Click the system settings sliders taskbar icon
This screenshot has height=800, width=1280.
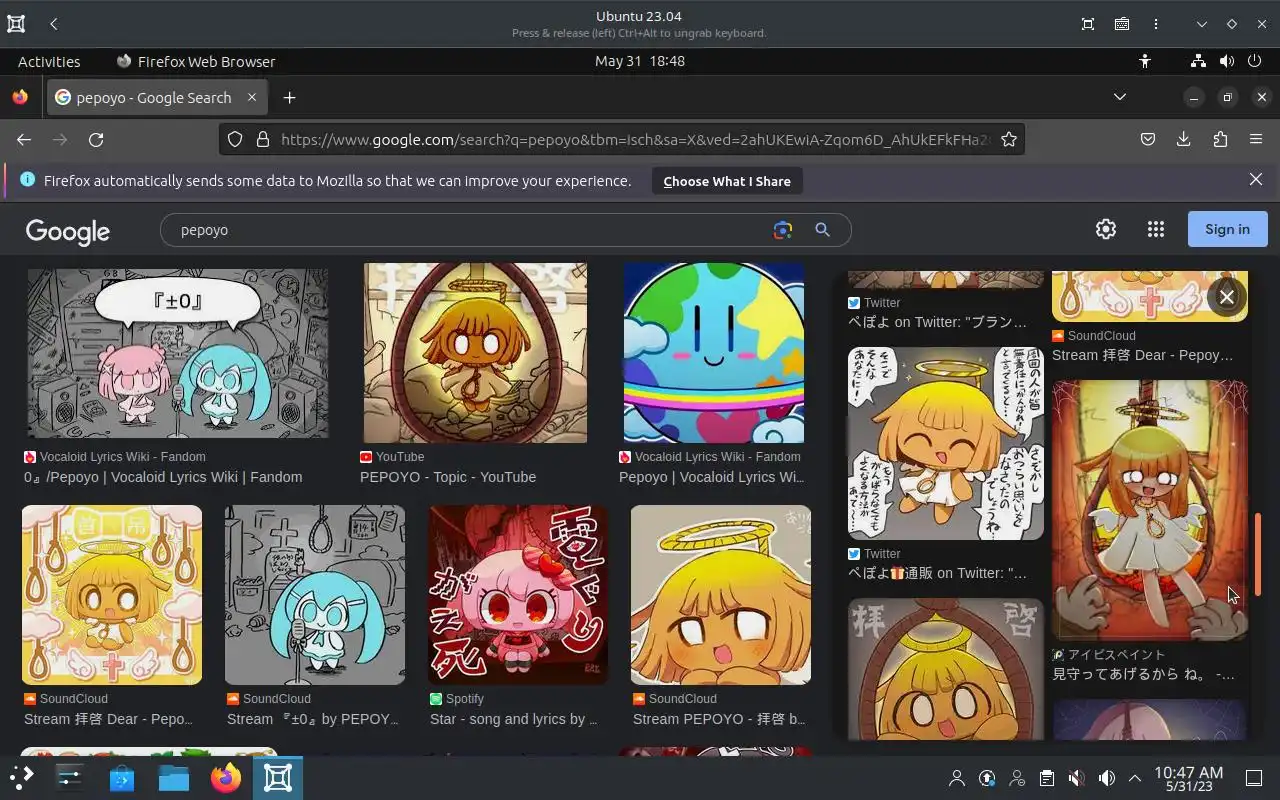[70, 777]
